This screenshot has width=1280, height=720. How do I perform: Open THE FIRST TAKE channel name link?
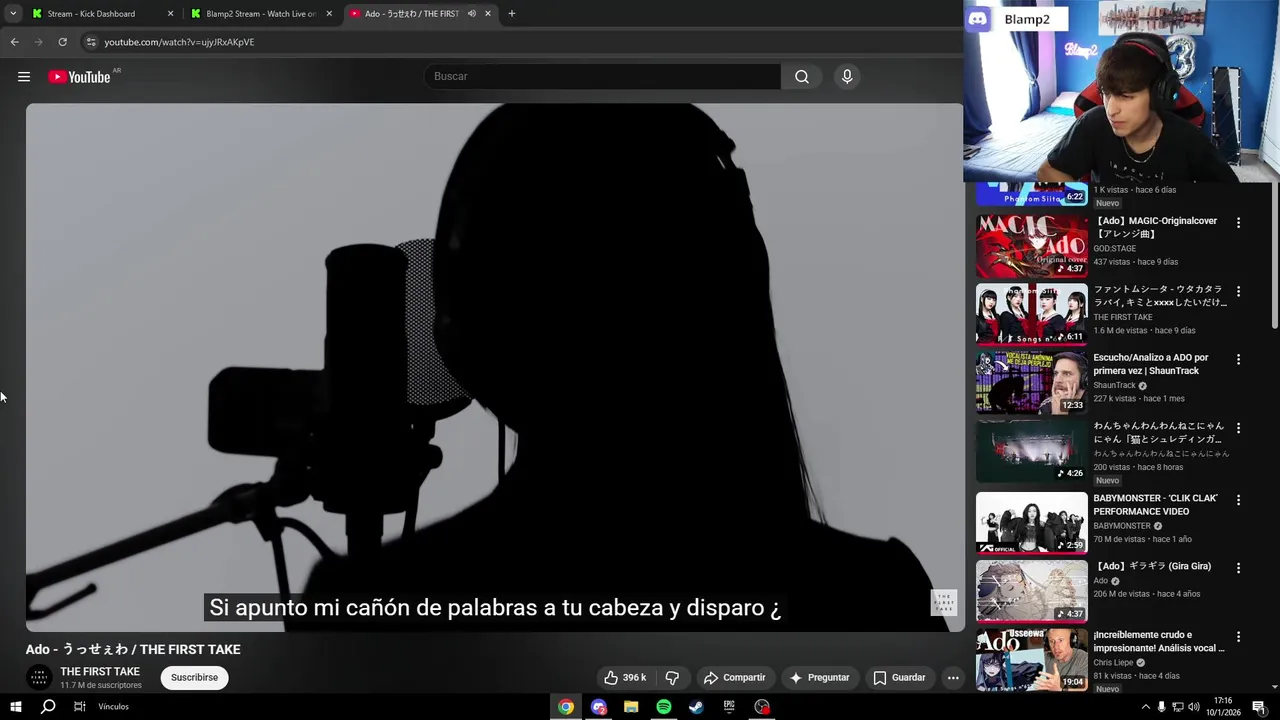point(100,672)
